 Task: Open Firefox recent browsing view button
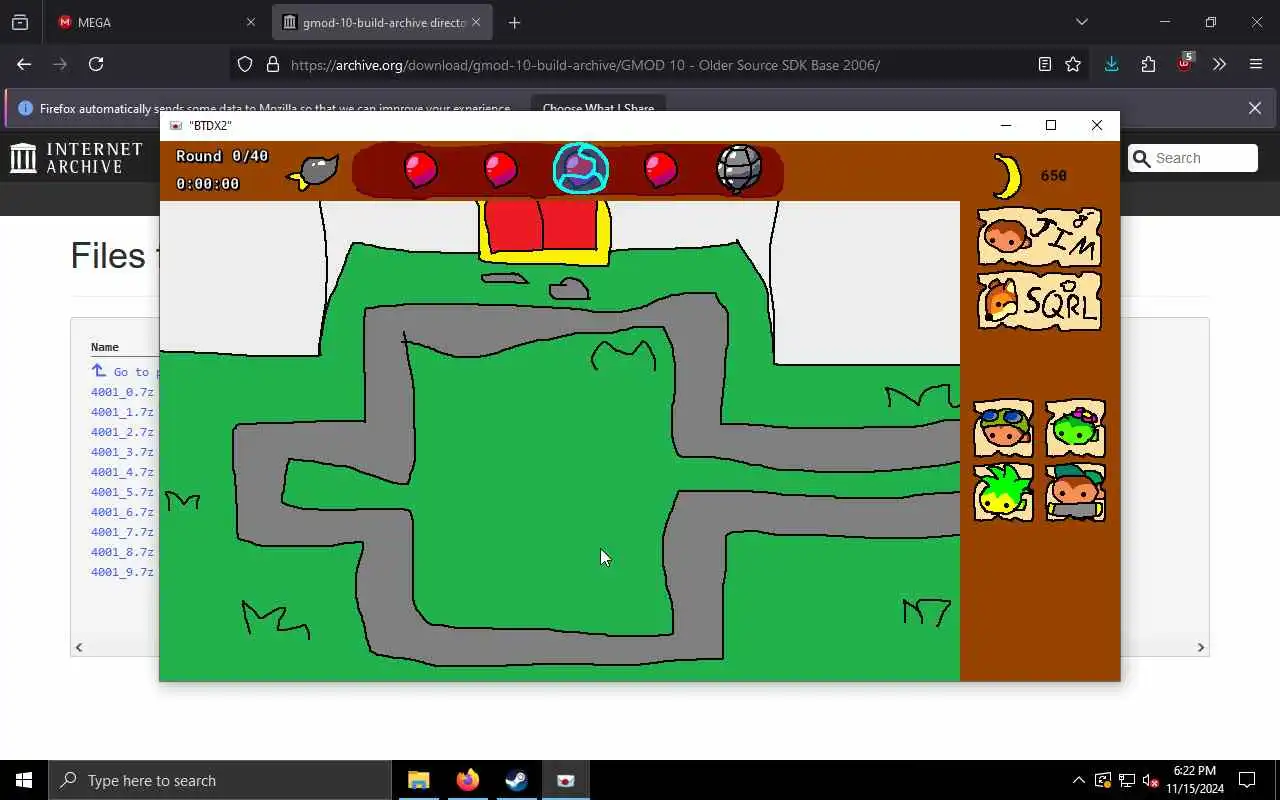(20, 22)
